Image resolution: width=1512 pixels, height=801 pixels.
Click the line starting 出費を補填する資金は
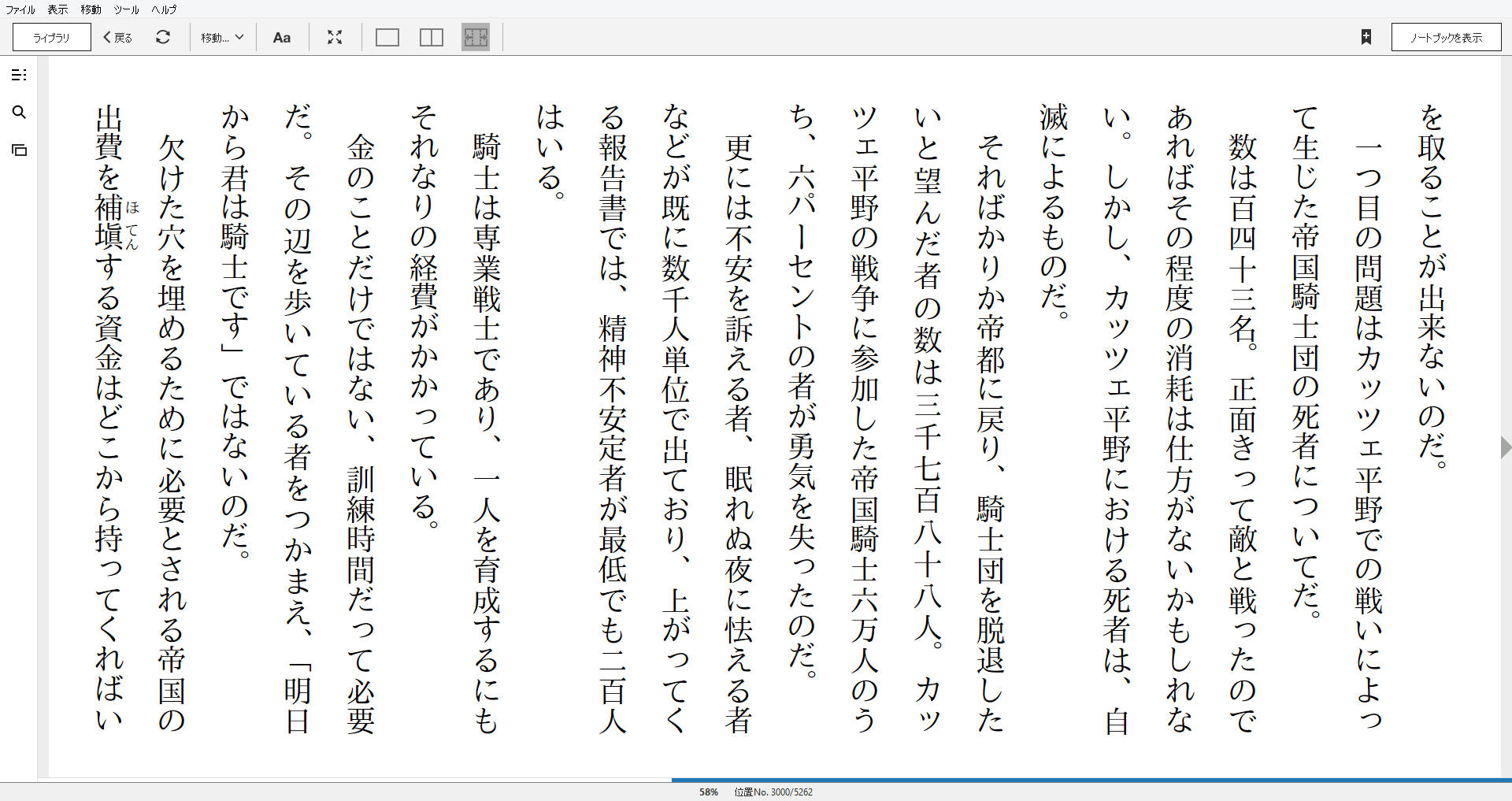(x=109, y=418)
